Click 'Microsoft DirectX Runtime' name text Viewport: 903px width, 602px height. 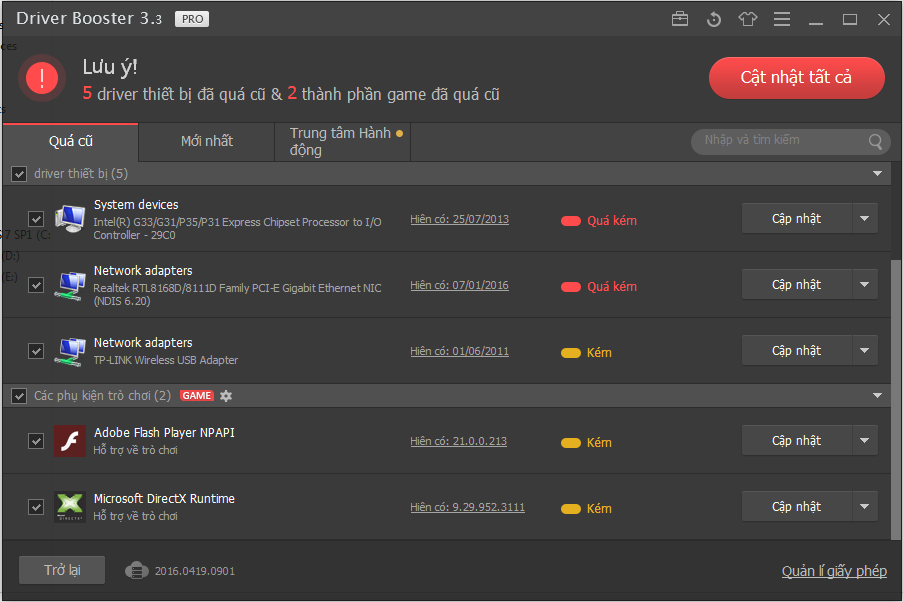pos(164,499)
